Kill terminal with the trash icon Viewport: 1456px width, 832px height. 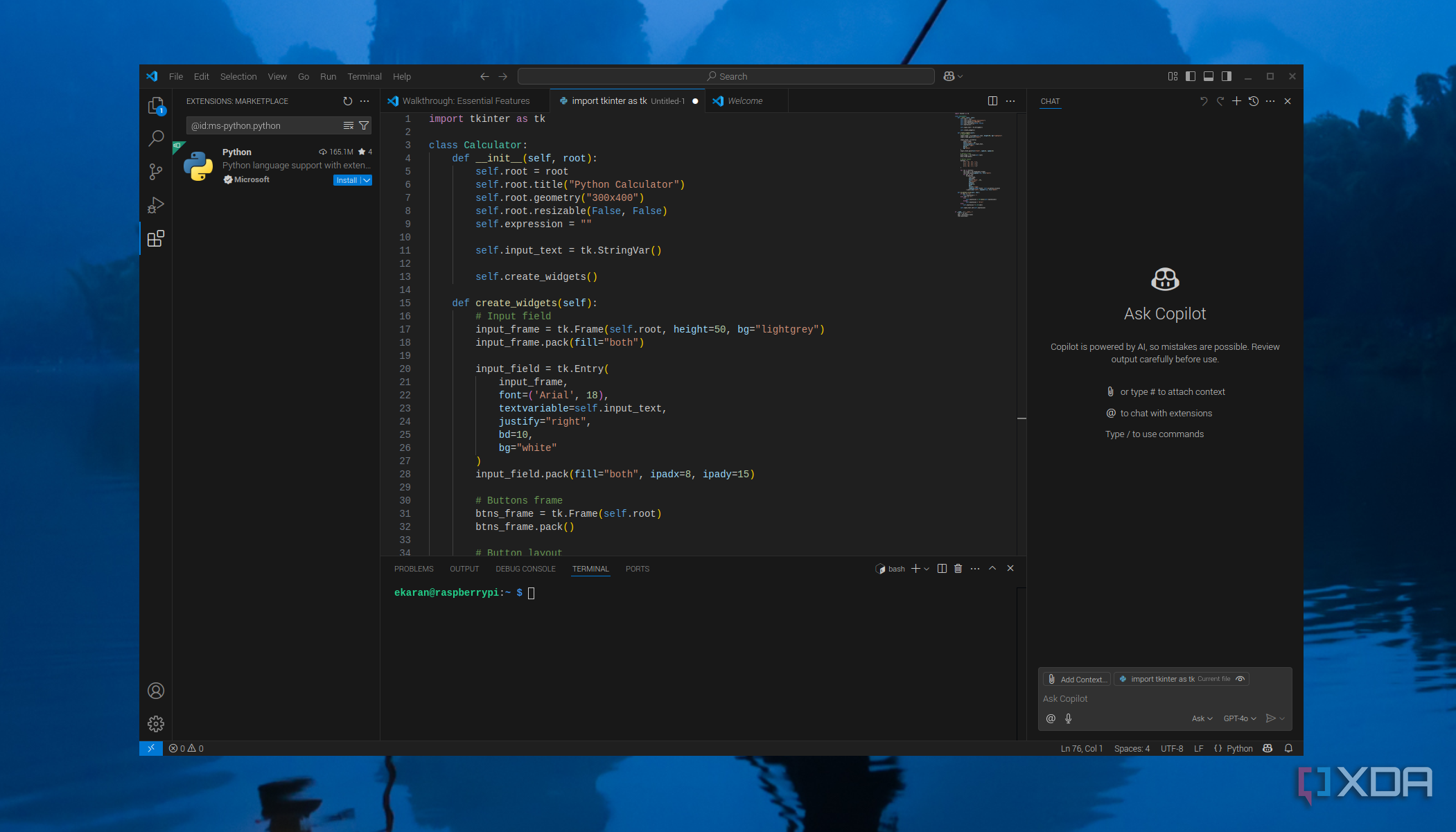[958, 569]
